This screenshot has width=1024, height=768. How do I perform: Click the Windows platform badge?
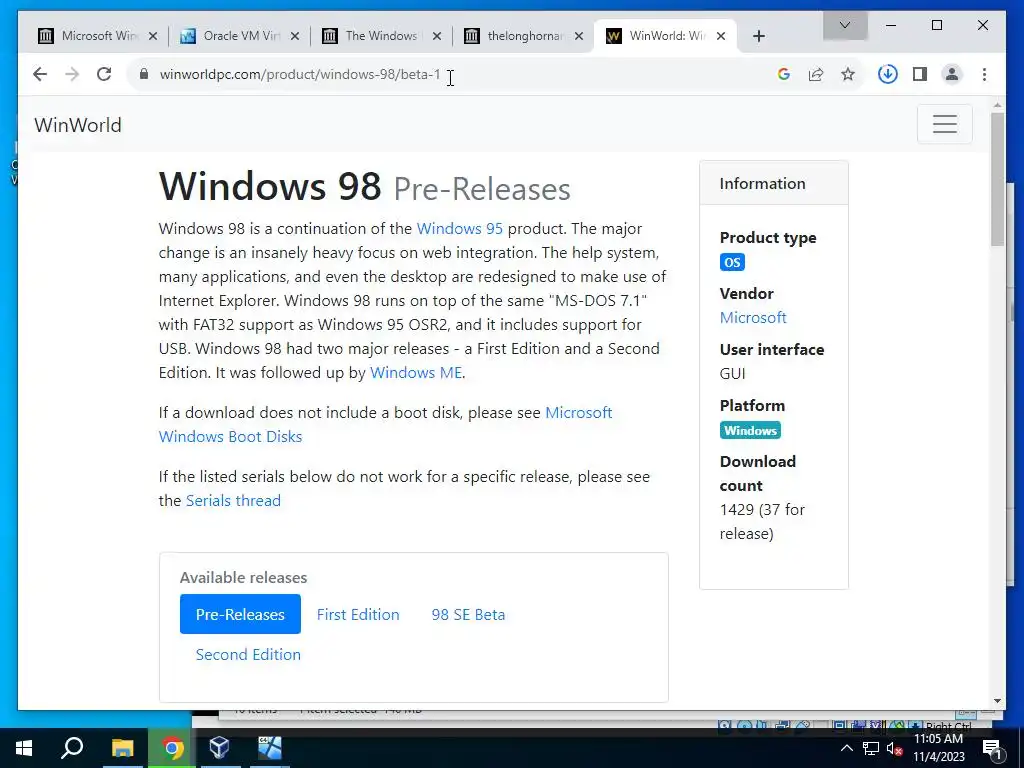point(750,430)
